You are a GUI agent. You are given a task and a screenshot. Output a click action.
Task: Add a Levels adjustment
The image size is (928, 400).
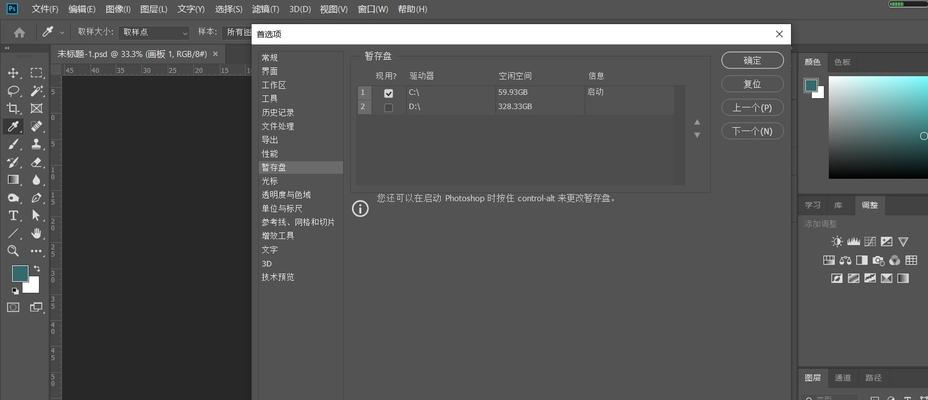853,241
